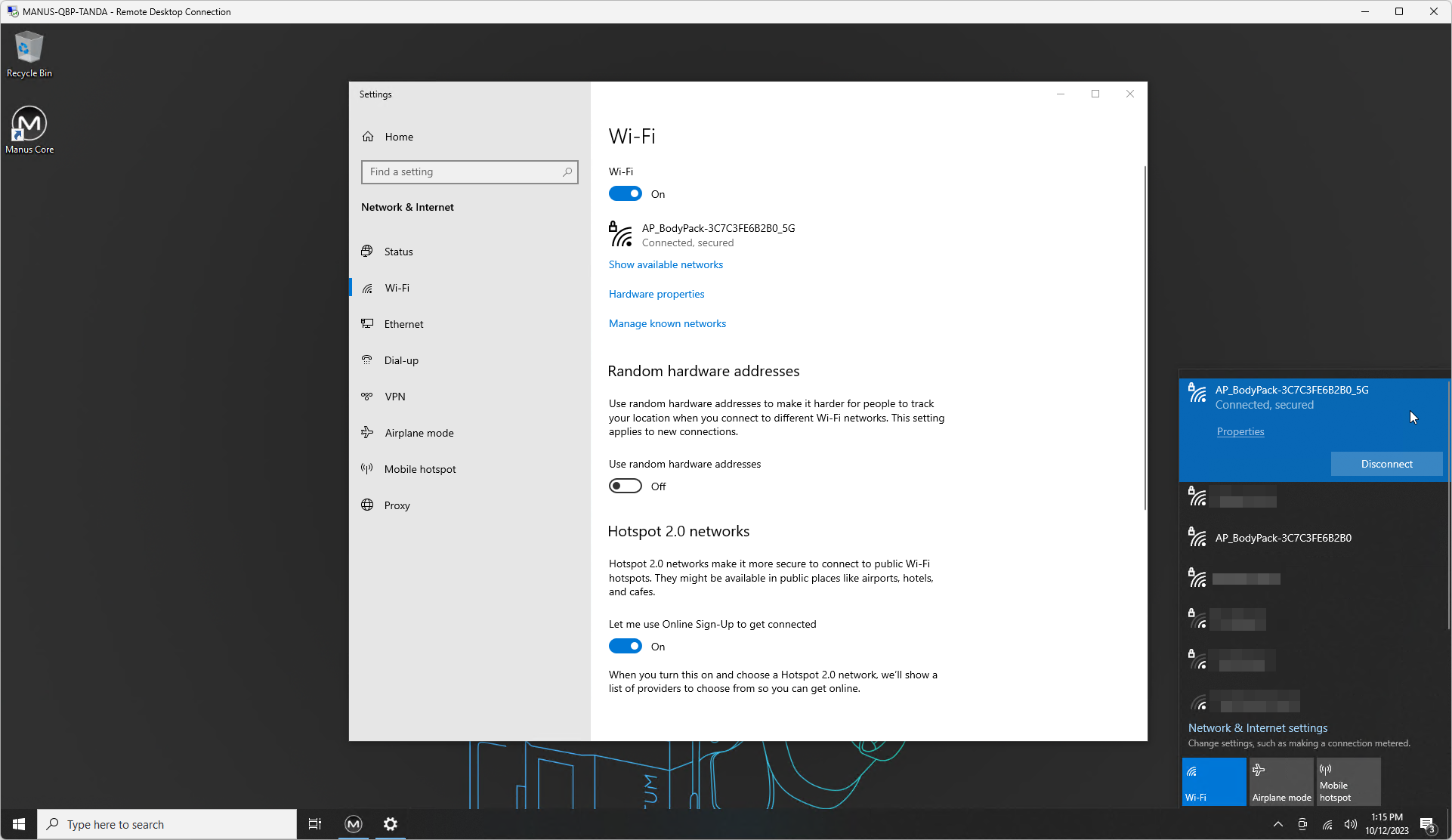The width and height of the screenshot is (1452, 840).
Task: Click Settings gear in taskbar
Action: tap(390, 824)
